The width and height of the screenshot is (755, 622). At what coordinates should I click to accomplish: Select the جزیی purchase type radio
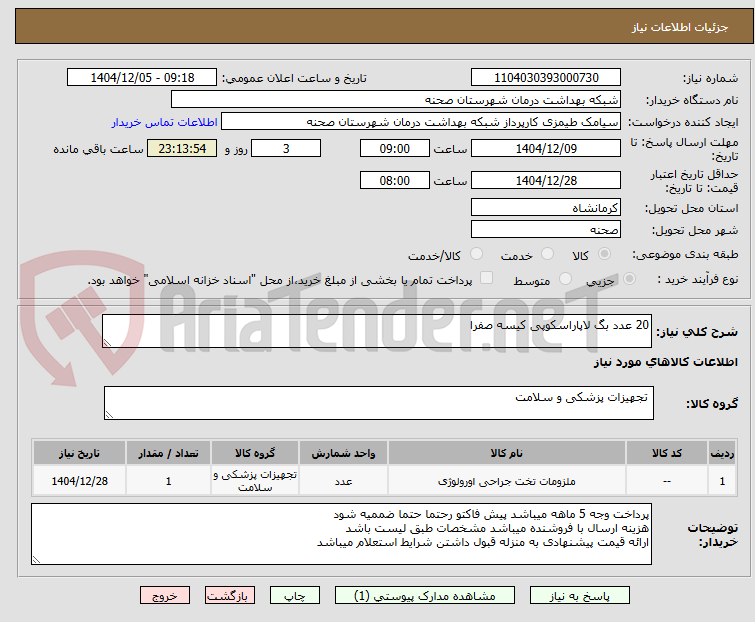point(629,279)
